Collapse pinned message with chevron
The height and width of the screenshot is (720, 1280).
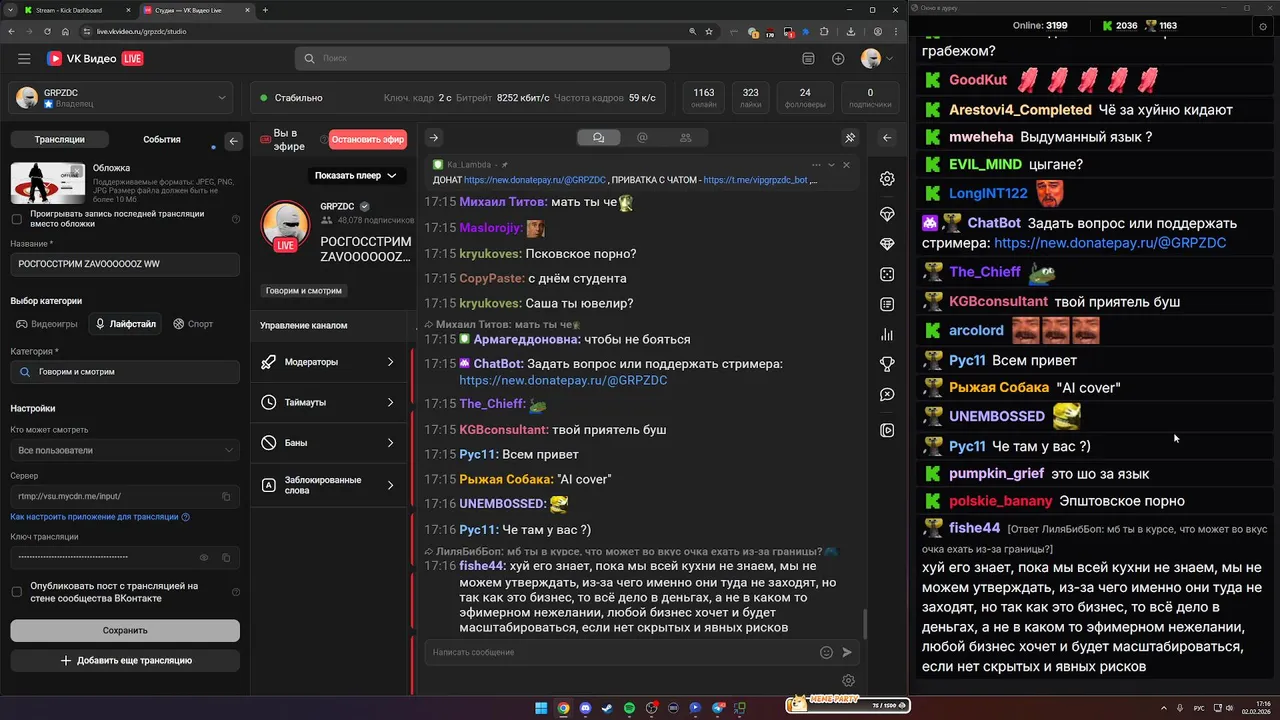(x=831, y=165)
